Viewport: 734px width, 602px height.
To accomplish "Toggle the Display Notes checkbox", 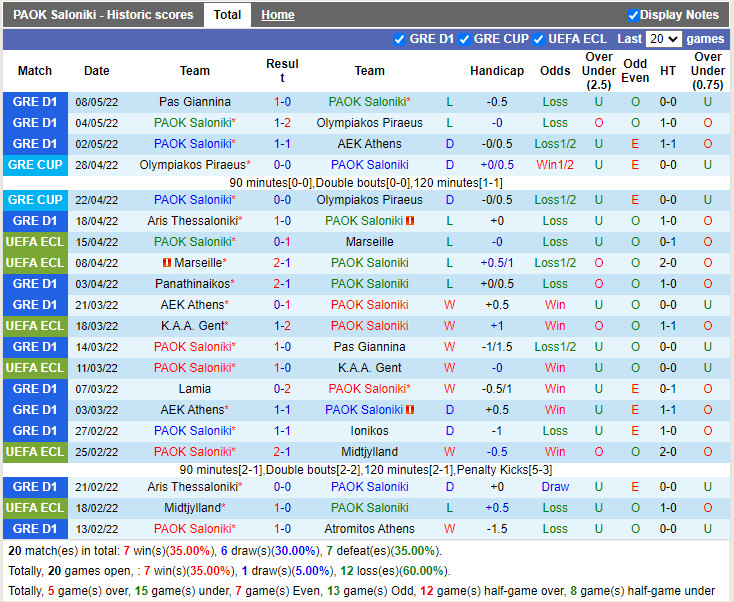I will coord(633,15).
